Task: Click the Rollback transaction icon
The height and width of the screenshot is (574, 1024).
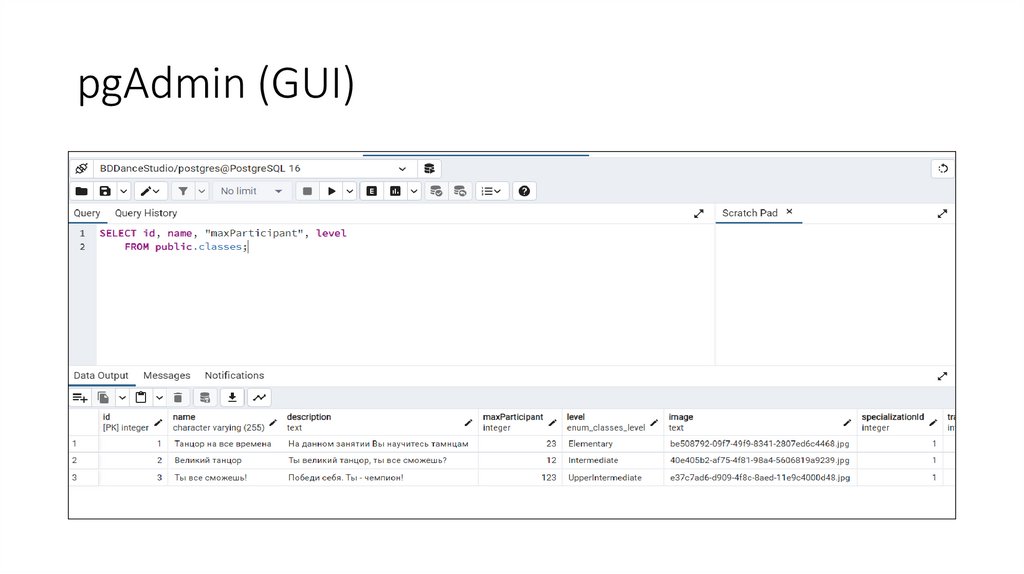Action: (x=460, y=191)
